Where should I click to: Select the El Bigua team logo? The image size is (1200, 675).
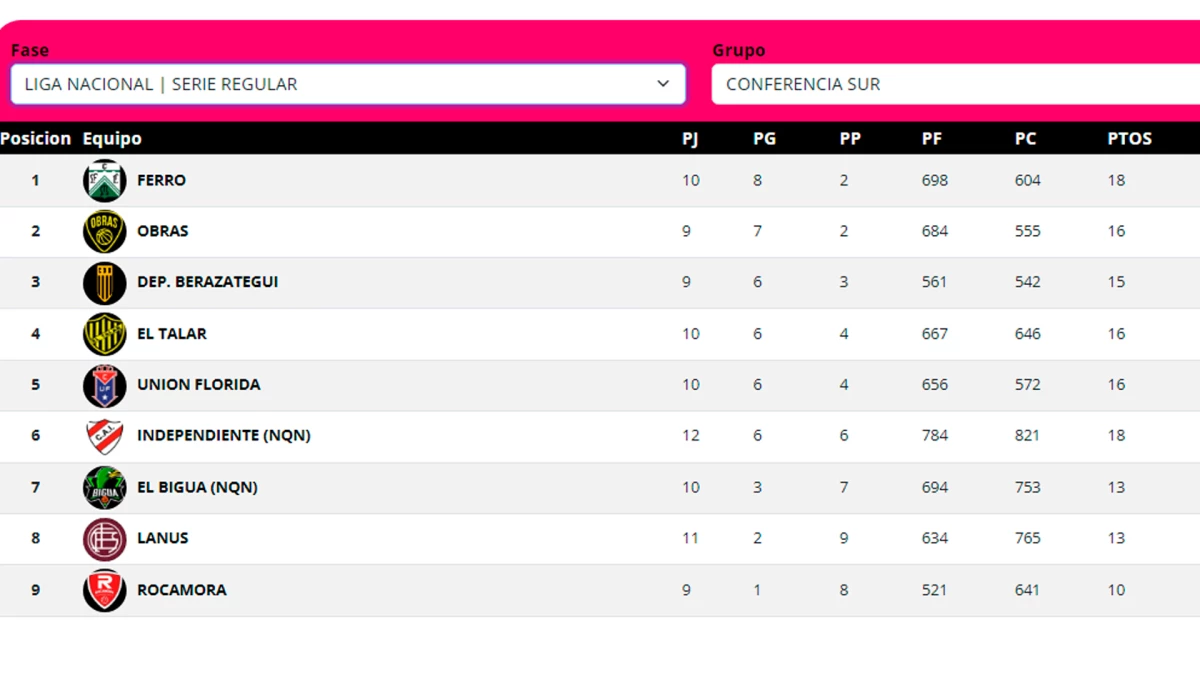point(104,488)
